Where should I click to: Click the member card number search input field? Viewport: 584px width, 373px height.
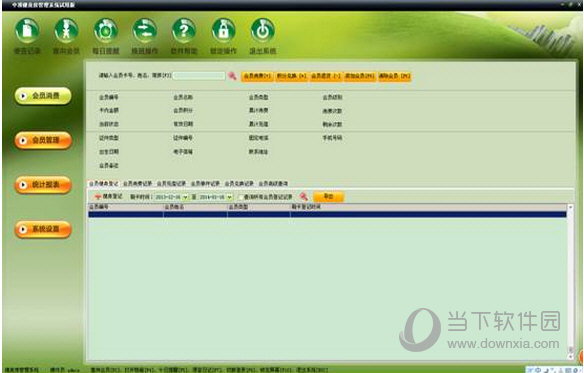[199, 76]
